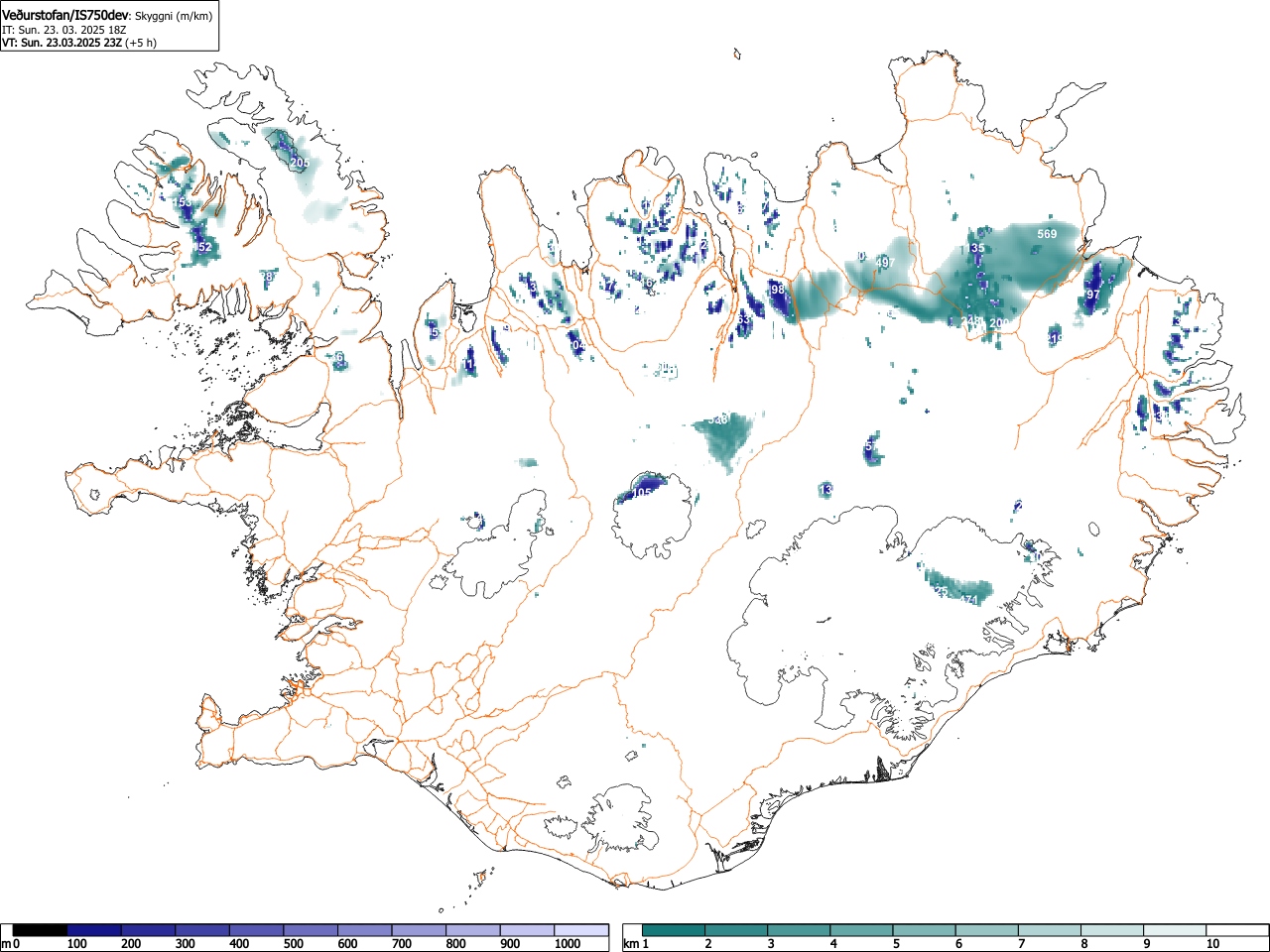Click the '500' label on the meter legend

tap(293, 944)
